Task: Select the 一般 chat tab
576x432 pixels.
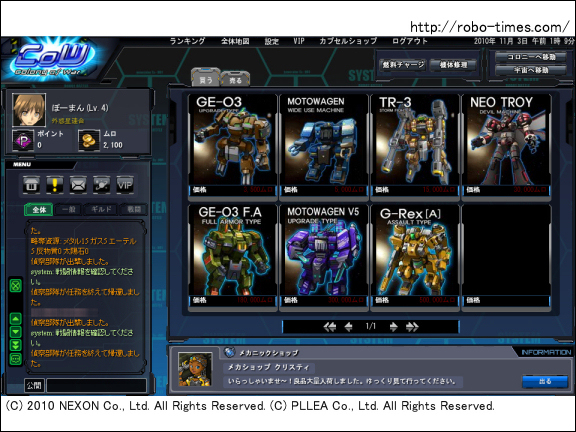Action: tap(69, 210)
